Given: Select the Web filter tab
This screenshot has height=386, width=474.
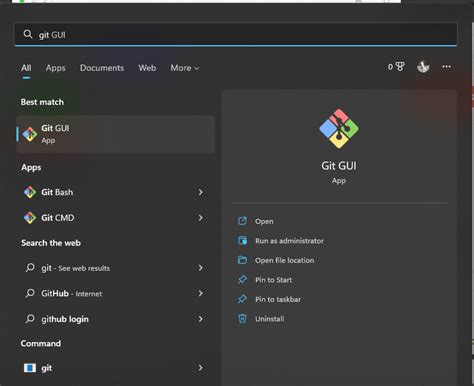Looking at the screenshot, I should [147, 68].
